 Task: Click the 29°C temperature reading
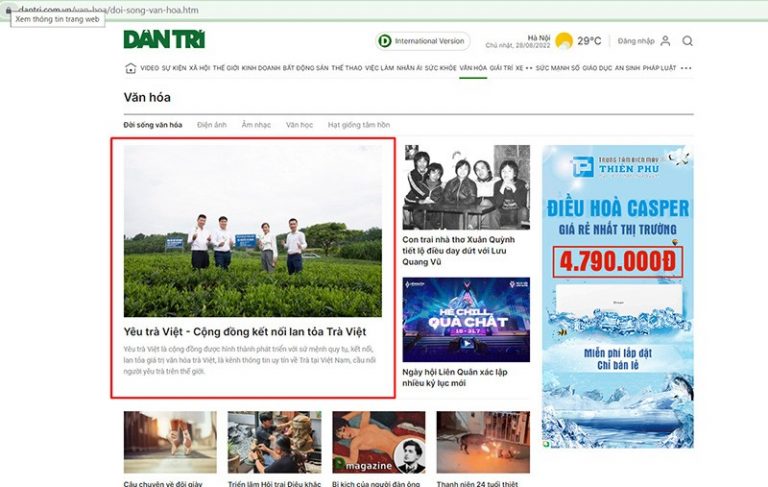[589, 41]
